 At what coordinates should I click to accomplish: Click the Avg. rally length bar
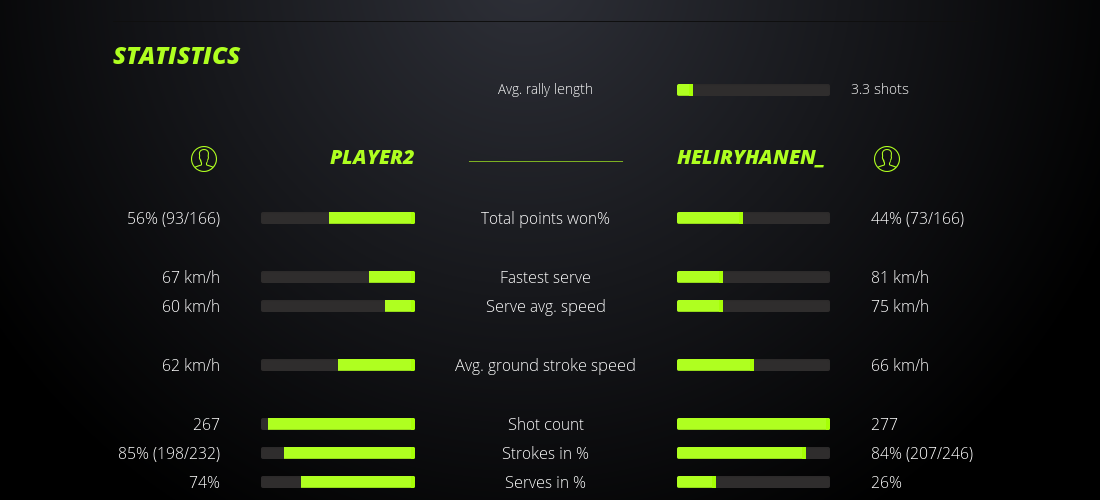pos(753,90)
